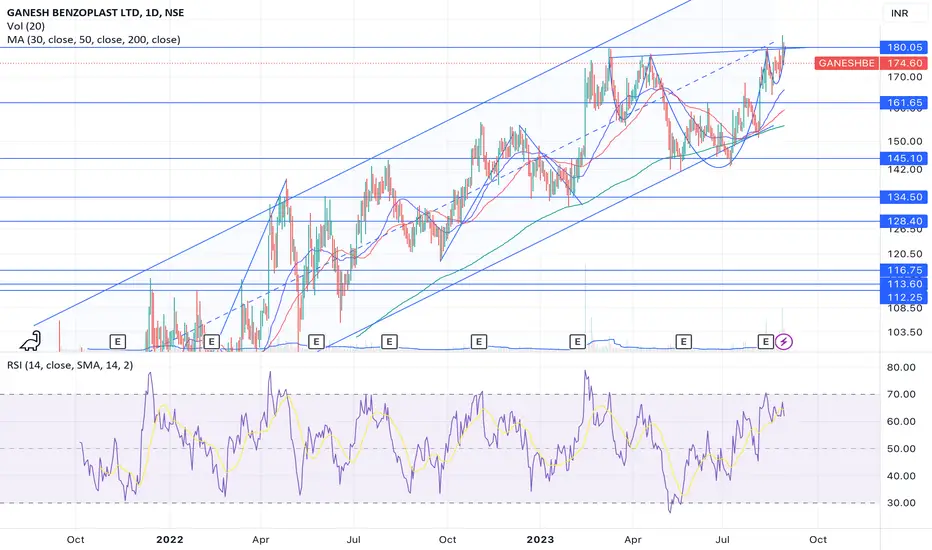932x550 pixels.
Task: Select the GANESH BENZOPLAST LTD symbol title
Action: pos(95,12)
